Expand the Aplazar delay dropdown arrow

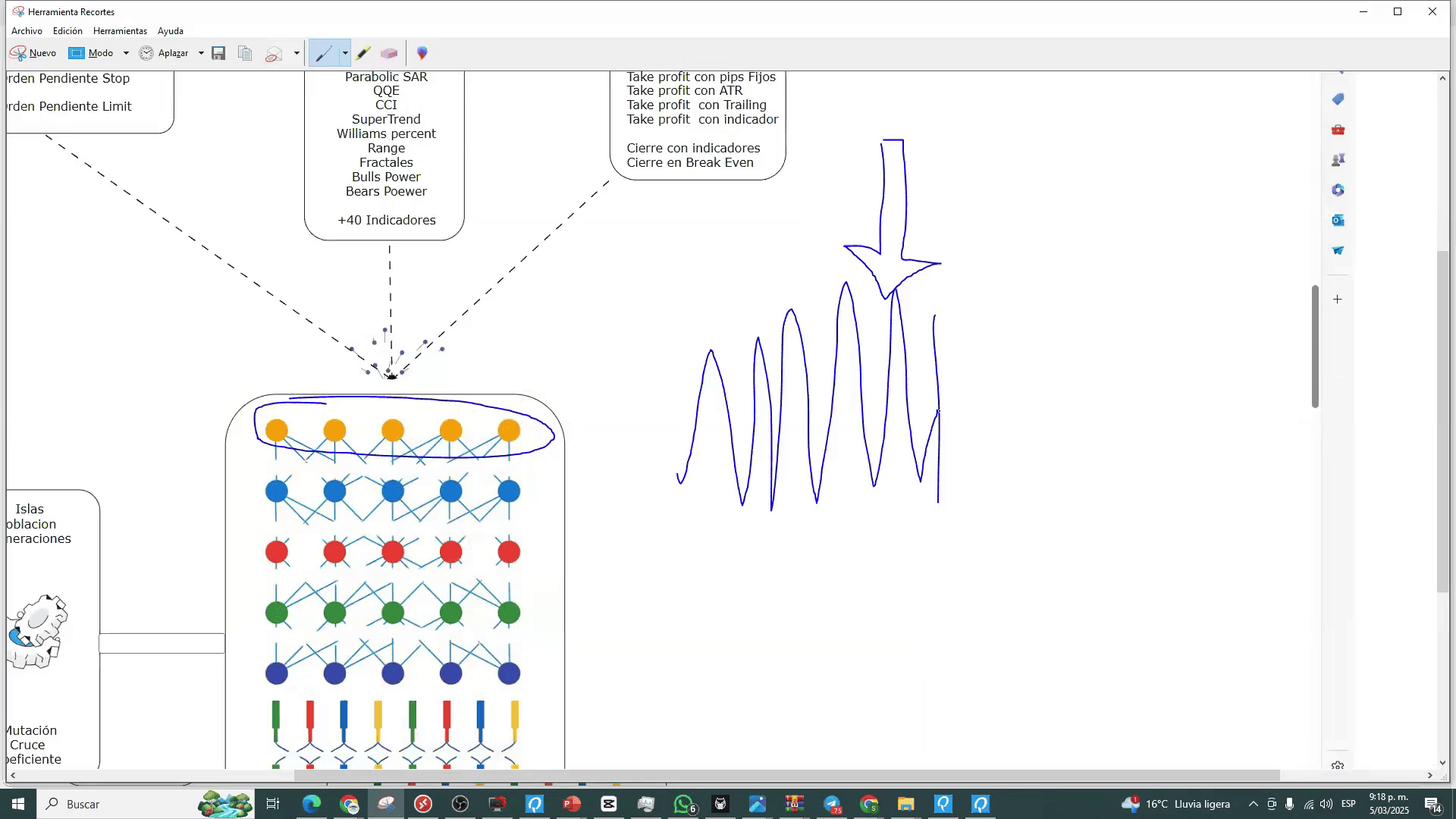point(201,53)
